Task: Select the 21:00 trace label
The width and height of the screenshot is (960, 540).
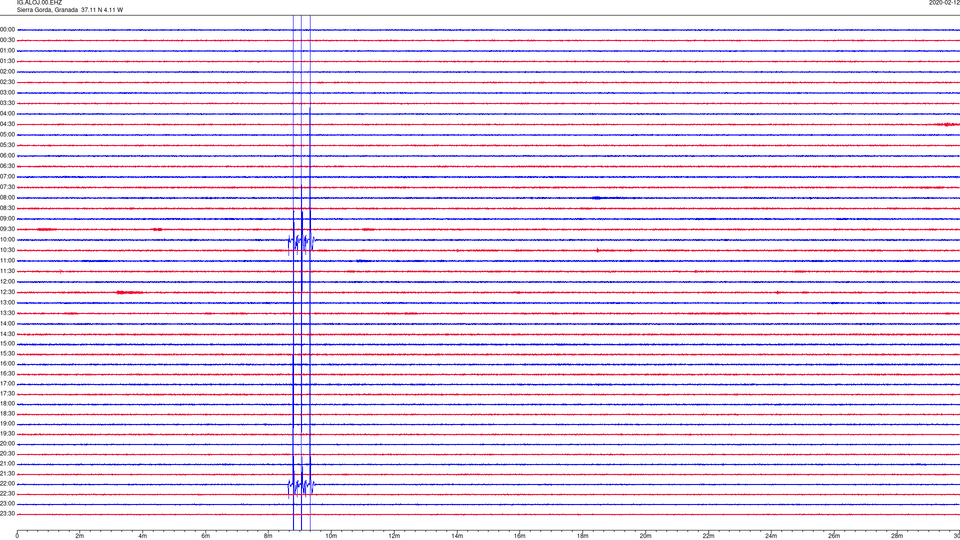Action: point(7,463)
